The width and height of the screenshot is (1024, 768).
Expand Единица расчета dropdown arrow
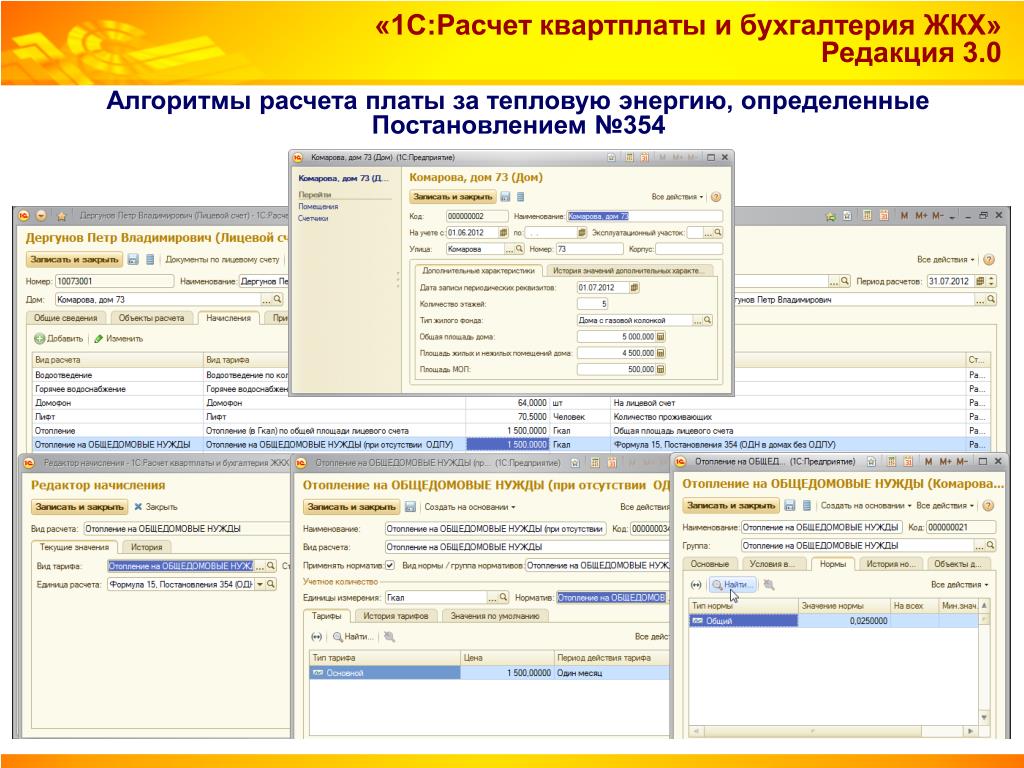260,584
